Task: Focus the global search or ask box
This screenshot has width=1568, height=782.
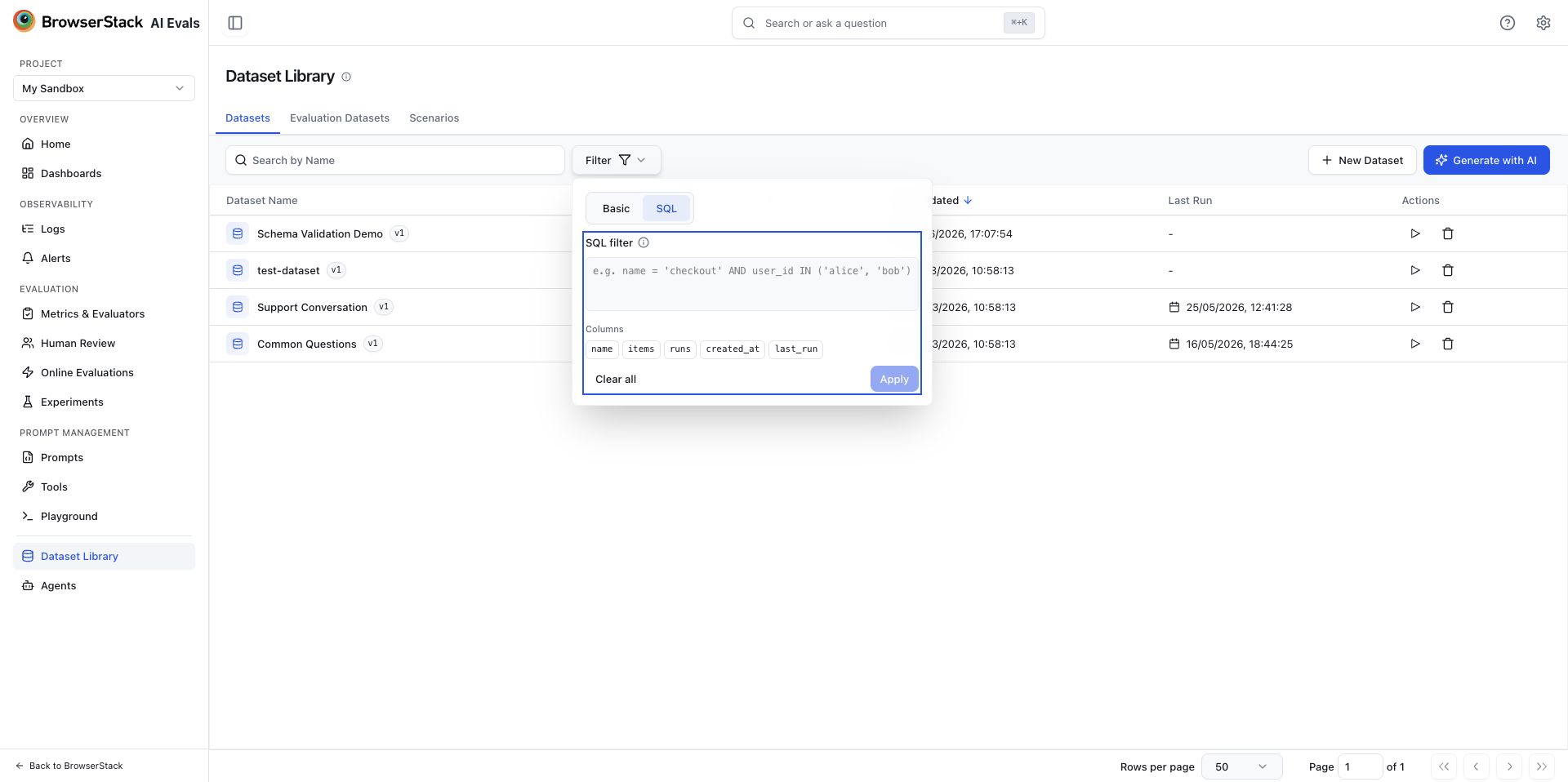Action: click(x=889, y=23)
